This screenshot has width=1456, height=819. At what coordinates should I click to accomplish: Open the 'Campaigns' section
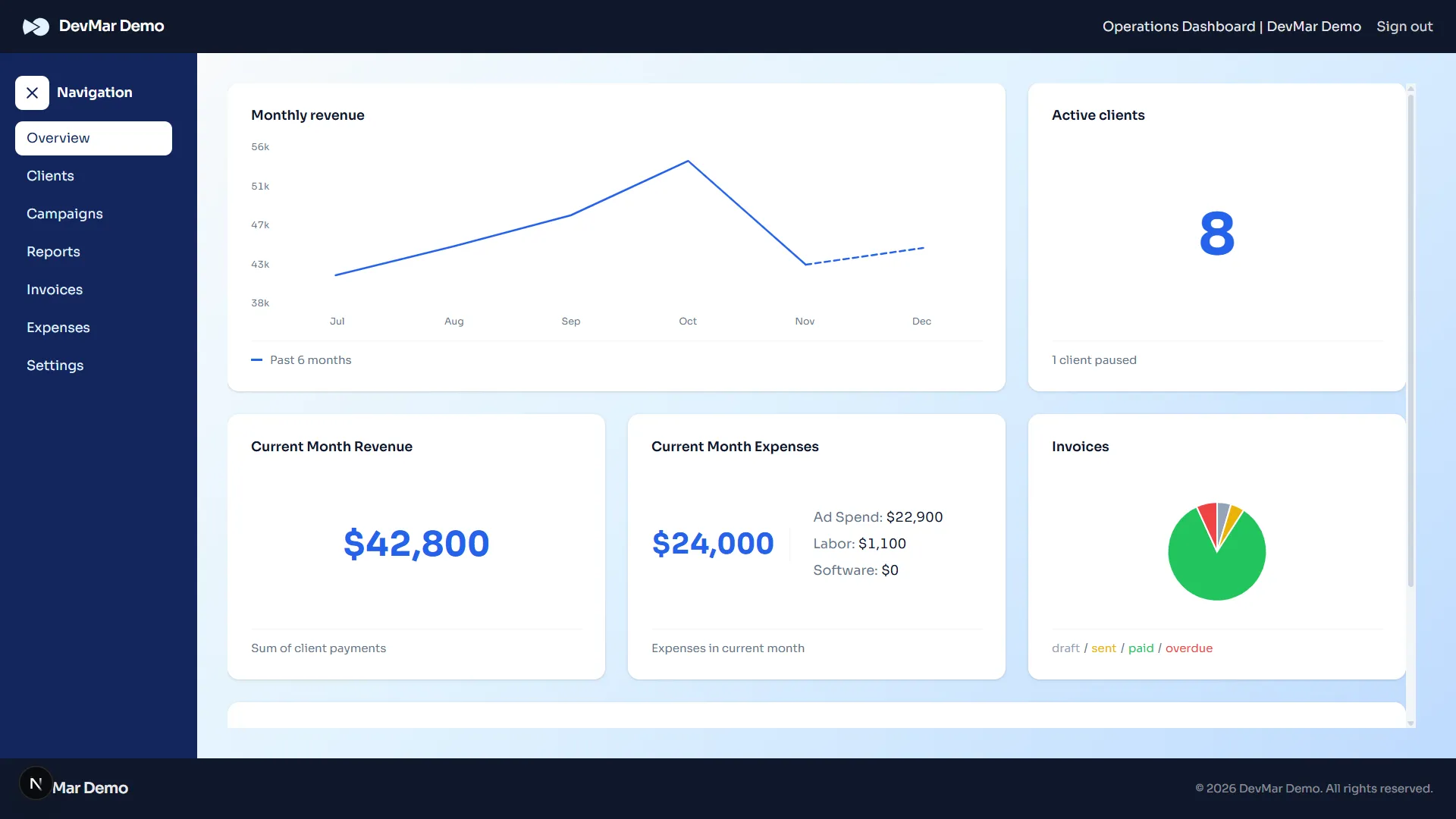(x=64, y=214)
